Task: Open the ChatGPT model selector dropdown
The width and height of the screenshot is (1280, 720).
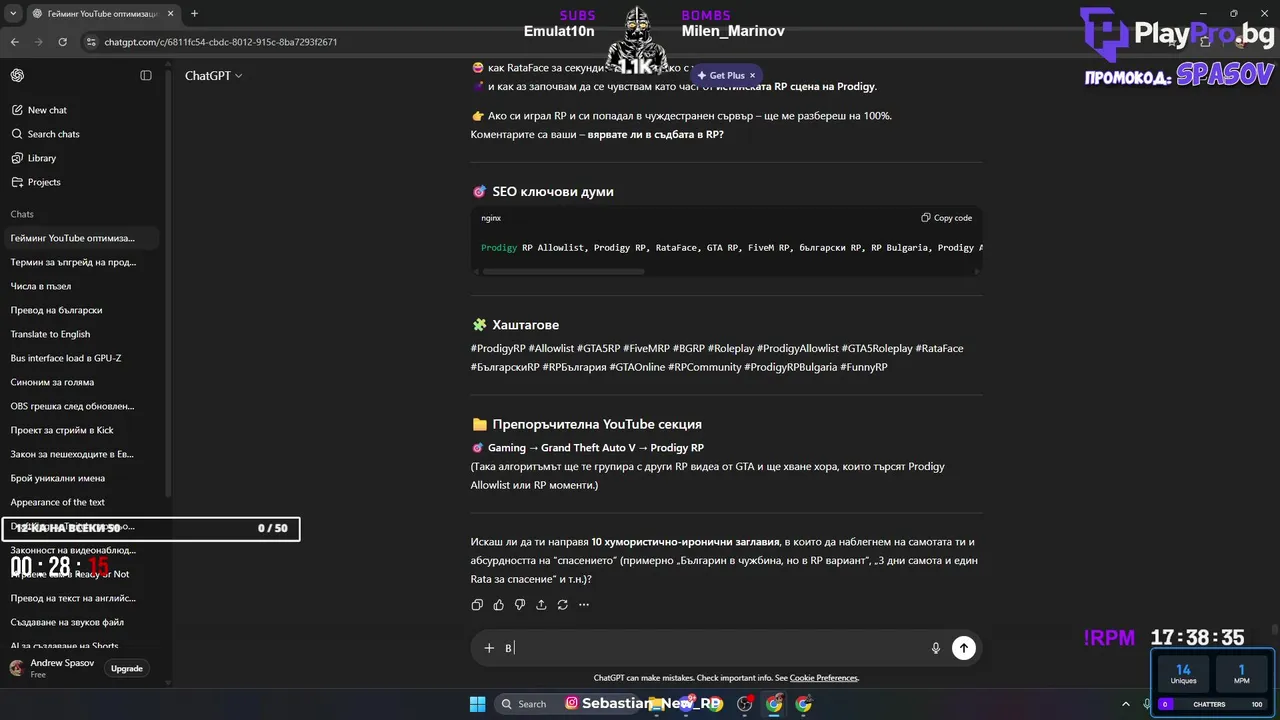Action: pos(213,76)
